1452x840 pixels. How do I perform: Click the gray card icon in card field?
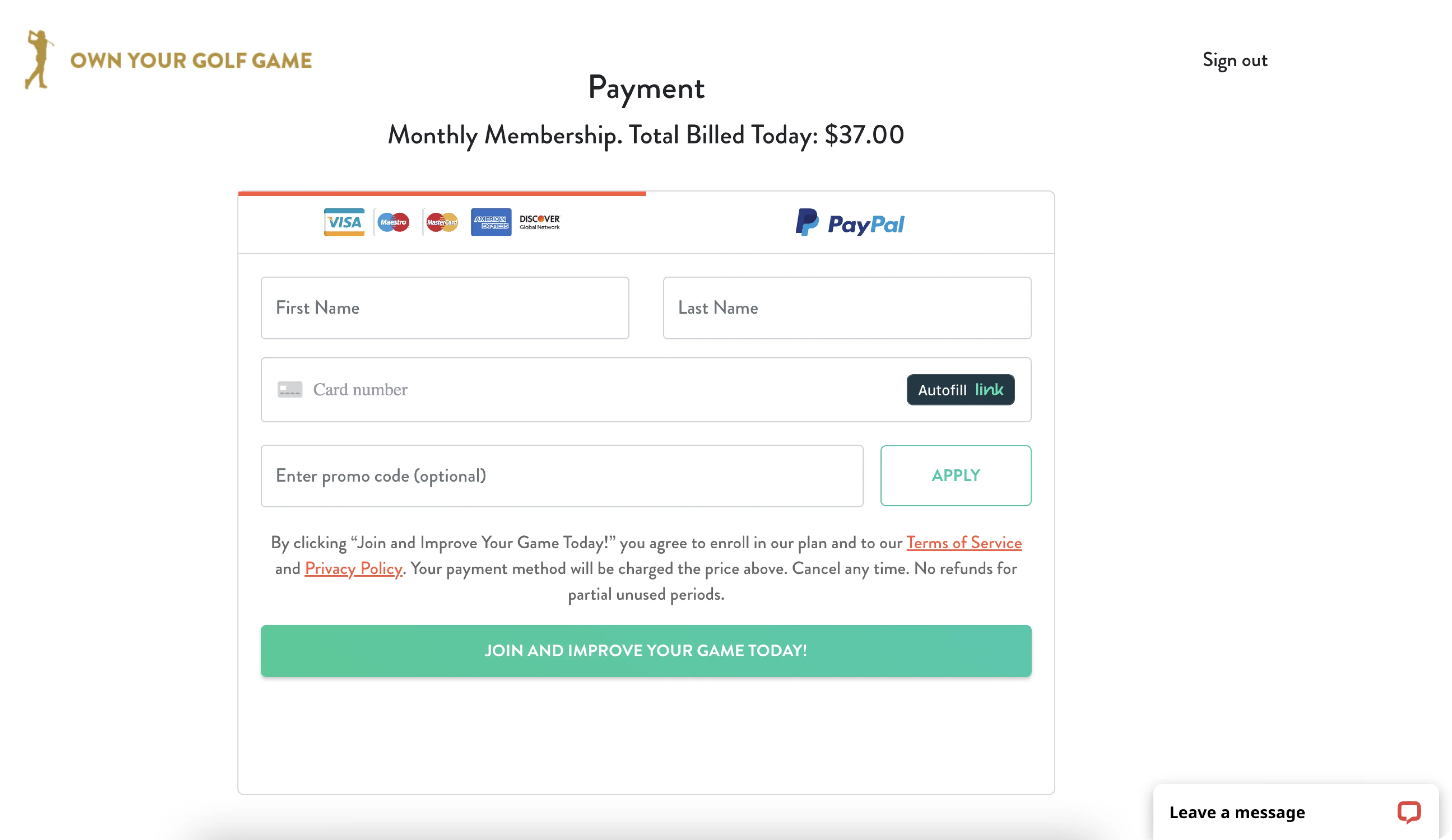click(x=290, y=390)
